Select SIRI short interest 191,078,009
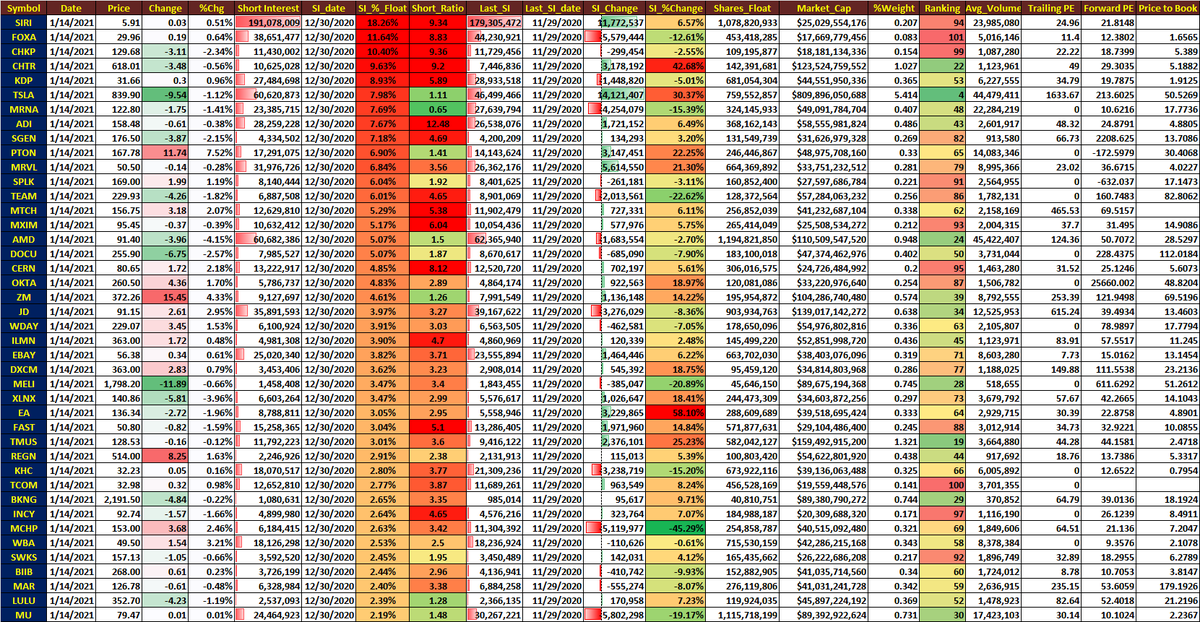The height and width of the screenshot is (622, 1200). [267, 21]
